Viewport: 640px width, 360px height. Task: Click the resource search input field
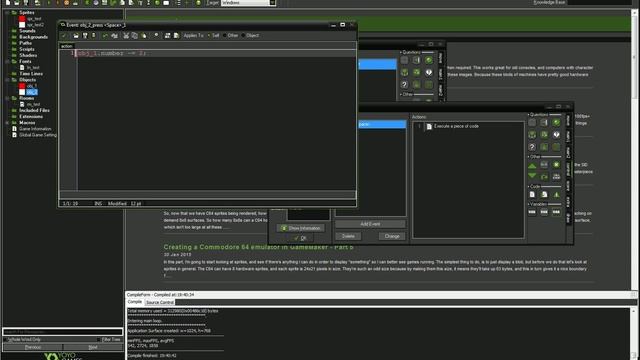click(62, 332)
